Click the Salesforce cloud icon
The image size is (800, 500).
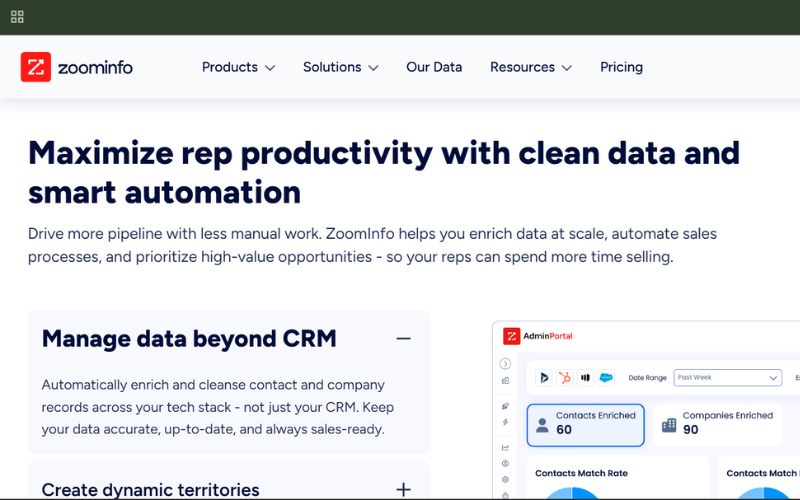coord(606,378)
